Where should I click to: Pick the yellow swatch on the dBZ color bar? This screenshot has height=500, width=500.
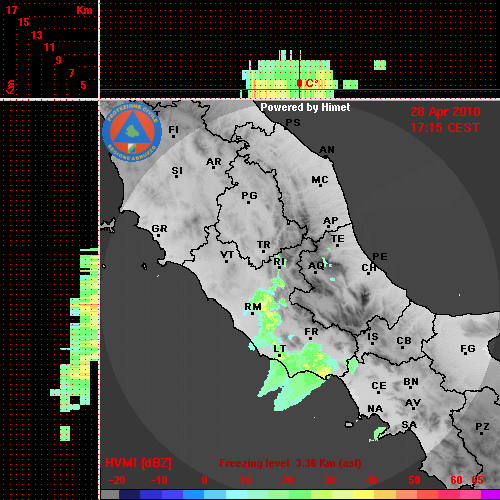point(363,495)
